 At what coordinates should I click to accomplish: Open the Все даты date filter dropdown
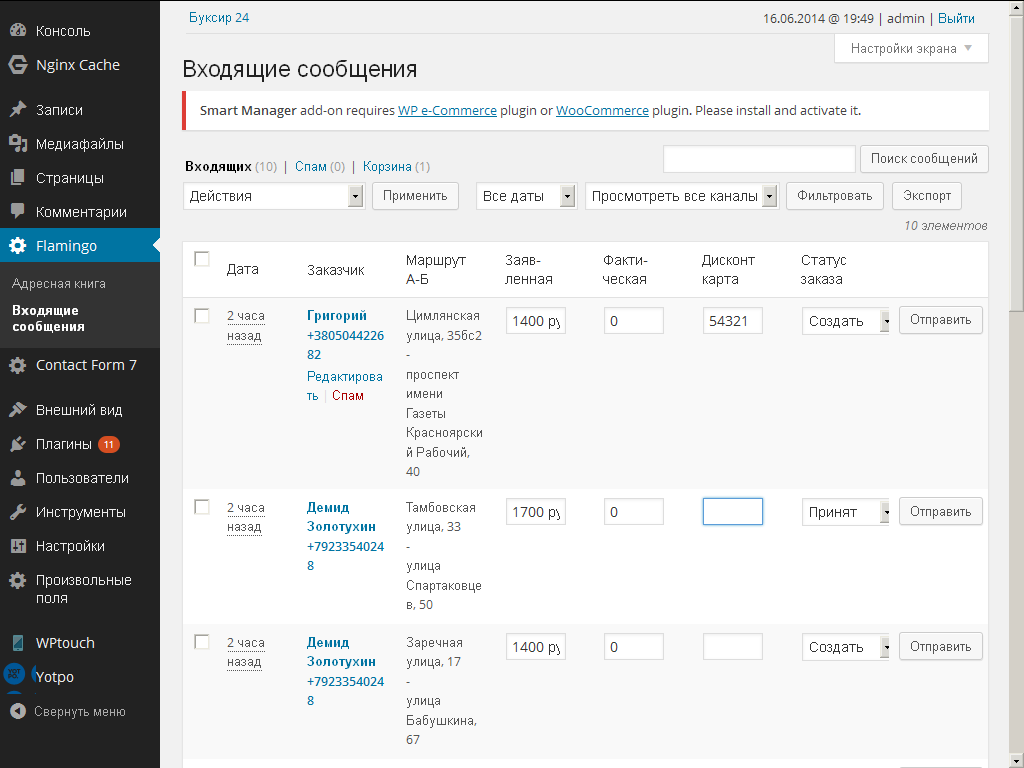pos(526,196)
